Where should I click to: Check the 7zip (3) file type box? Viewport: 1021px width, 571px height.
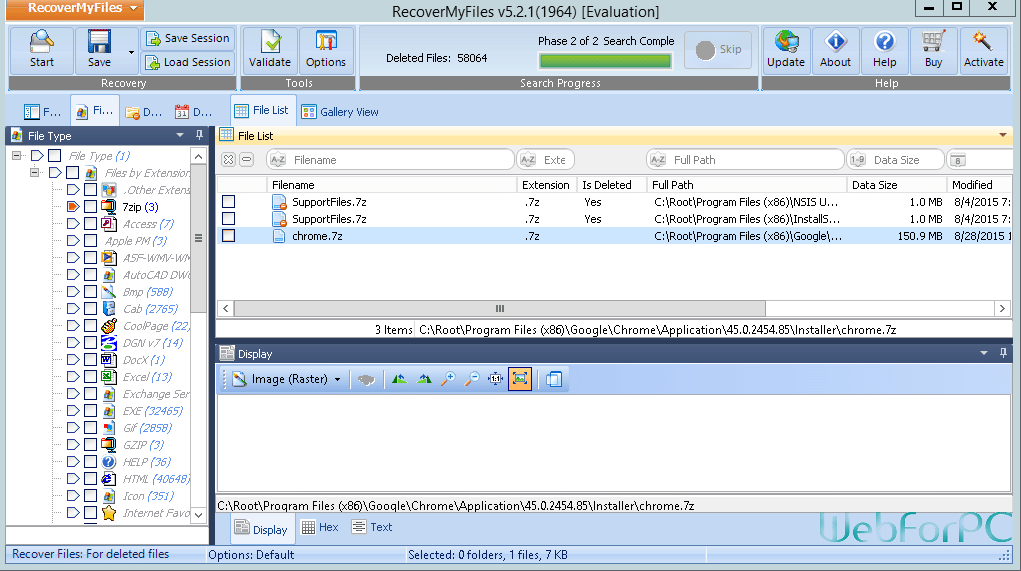(91, 206)
